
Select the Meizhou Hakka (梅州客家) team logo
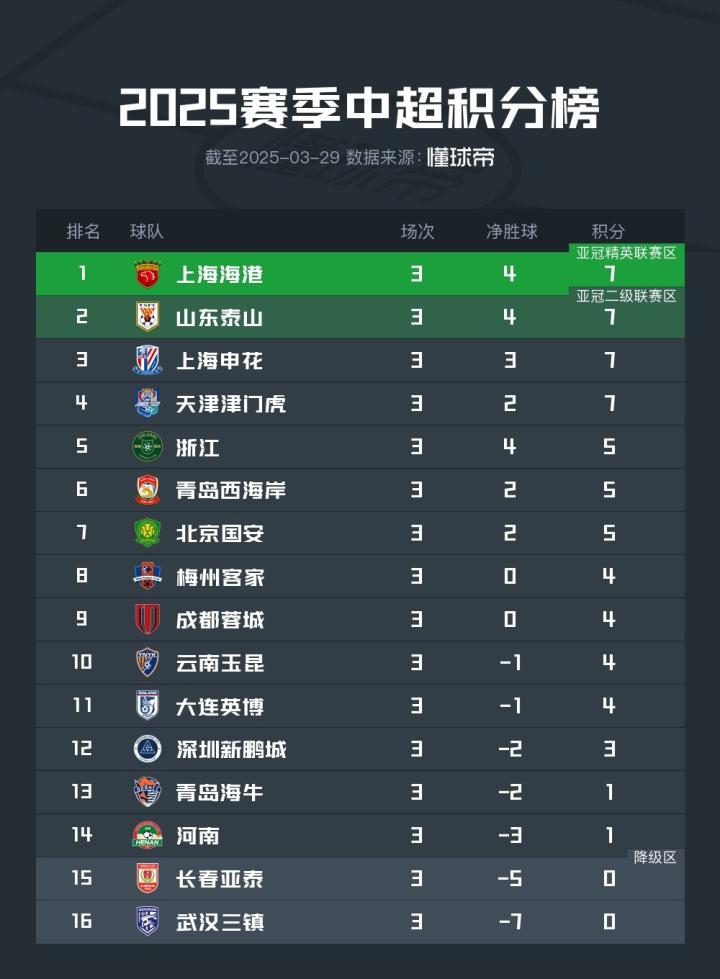[148, 576]
